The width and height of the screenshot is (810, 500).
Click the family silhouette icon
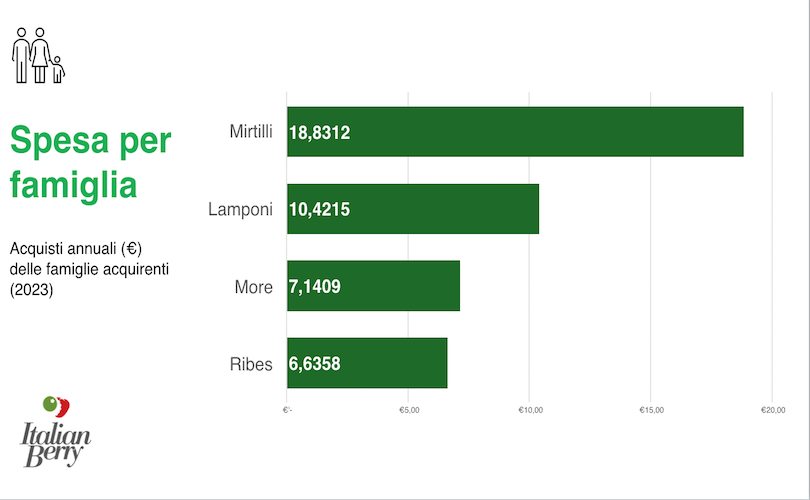38,55
